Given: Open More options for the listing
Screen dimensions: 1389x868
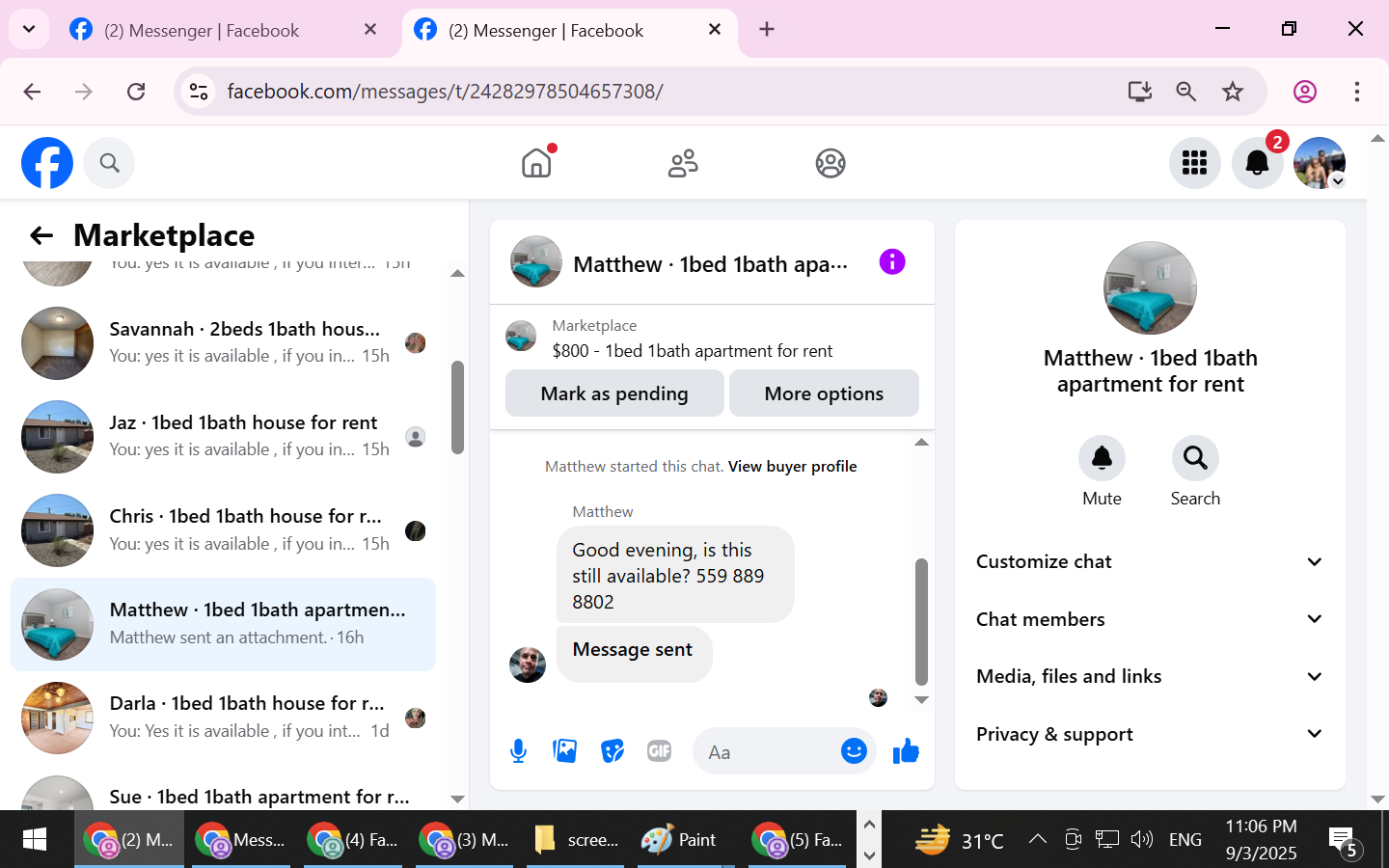Looking at the screenshot, I should coord(824,393).
